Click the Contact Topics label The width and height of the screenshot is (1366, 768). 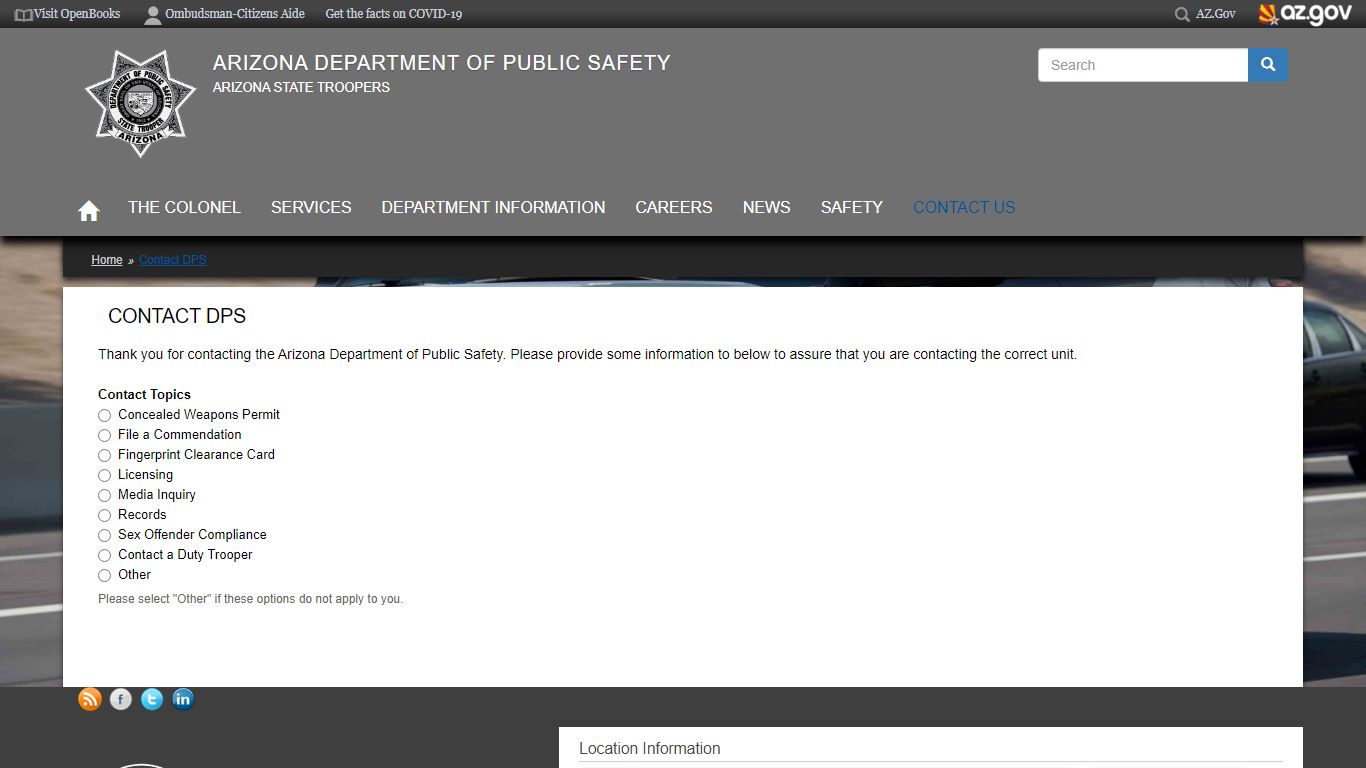(144, 394)
